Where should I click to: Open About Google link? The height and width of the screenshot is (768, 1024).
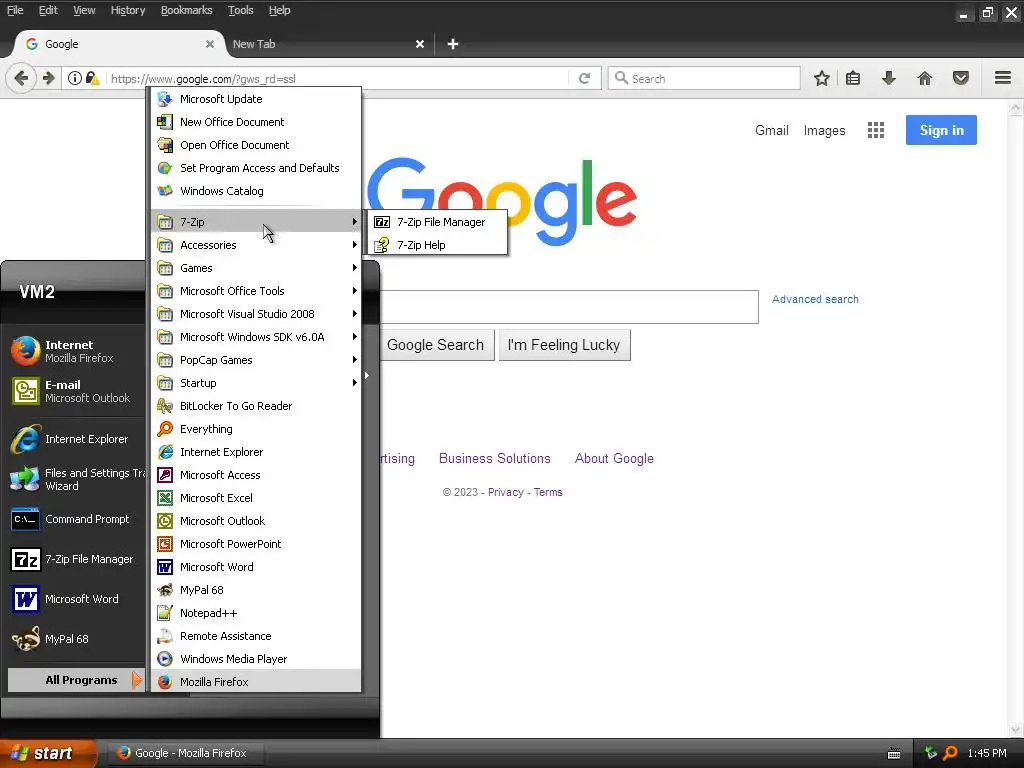point(614,458)
